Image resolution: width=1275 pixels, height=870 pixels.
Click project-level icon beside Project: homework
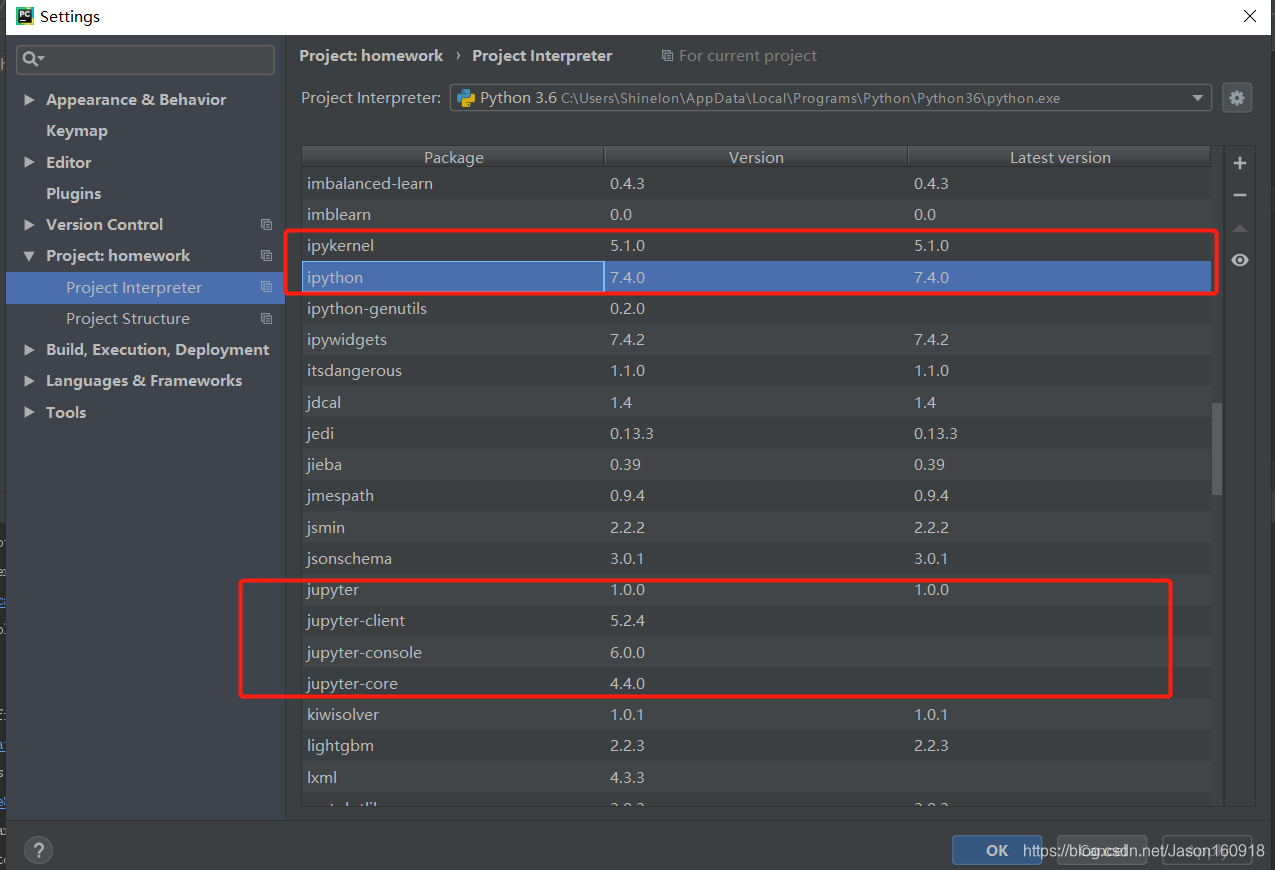[x=266, y=256]
